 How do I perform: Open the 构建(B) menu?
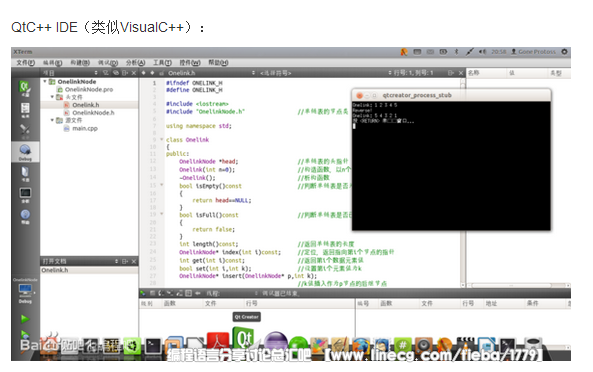[x=80, y=62]
